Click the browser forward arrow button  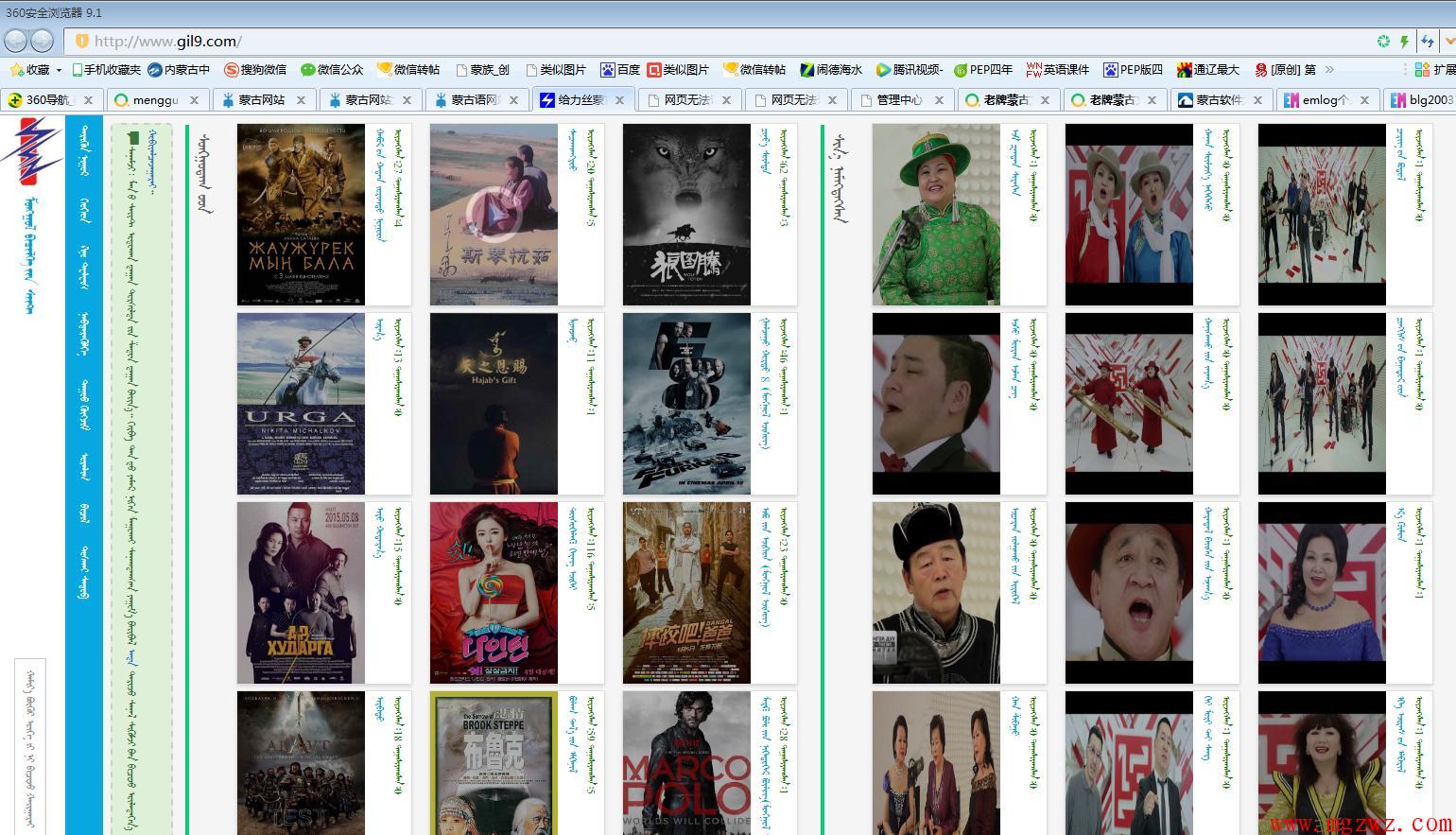point(43,41)
